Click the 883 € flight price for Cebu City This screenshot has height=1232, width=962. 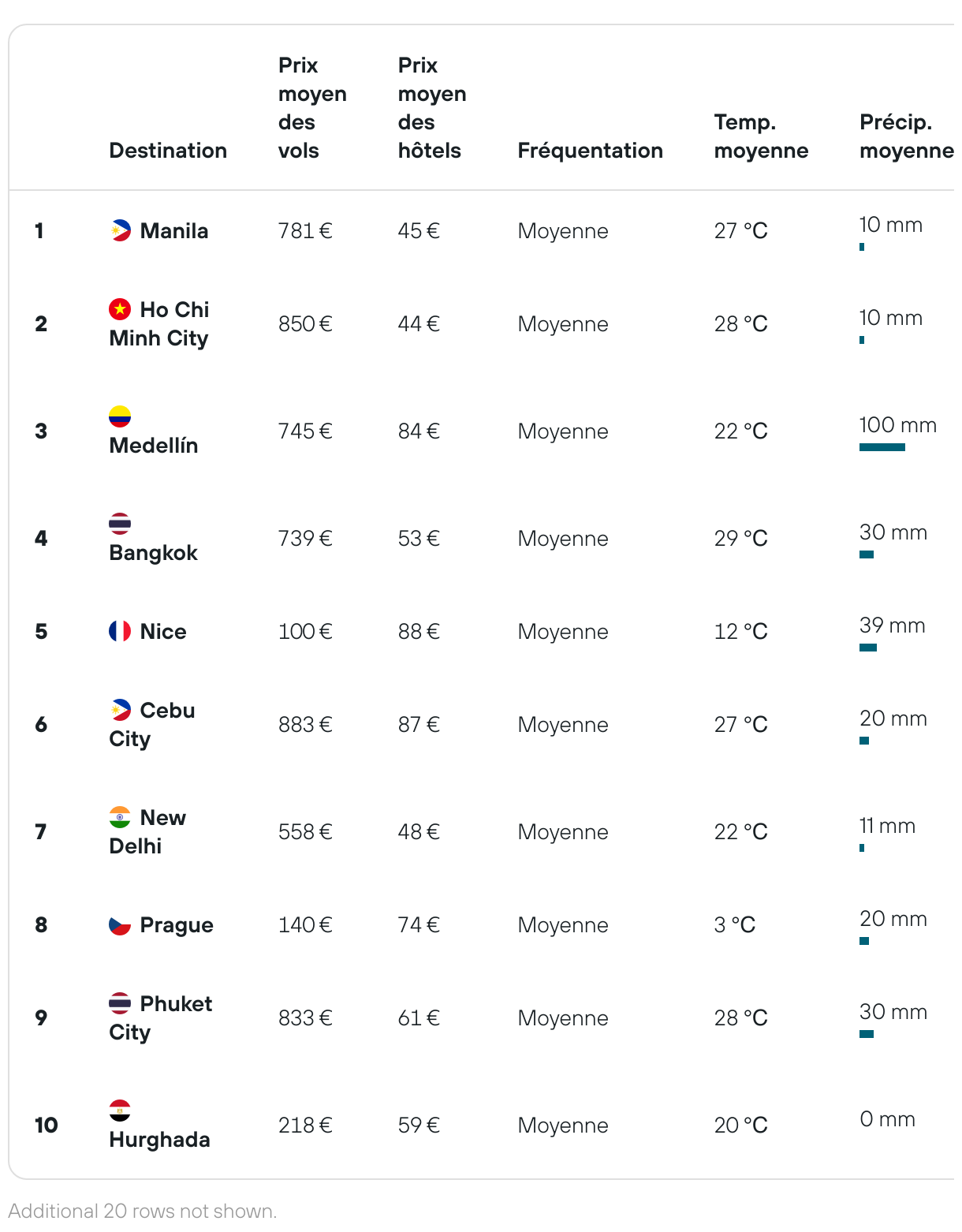(305, 724)
